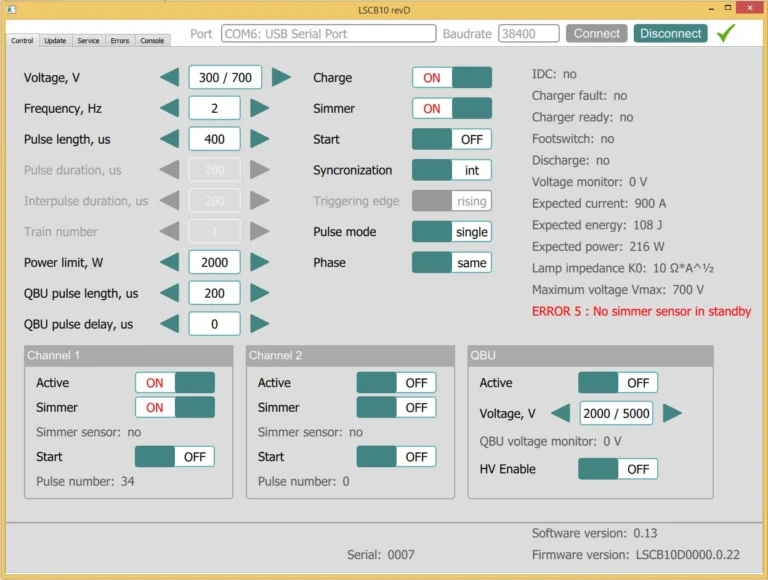The width and height of the screenshot is (768, 580).
Task: Click the Pulse length value box 400
Action: click(215, 139)
